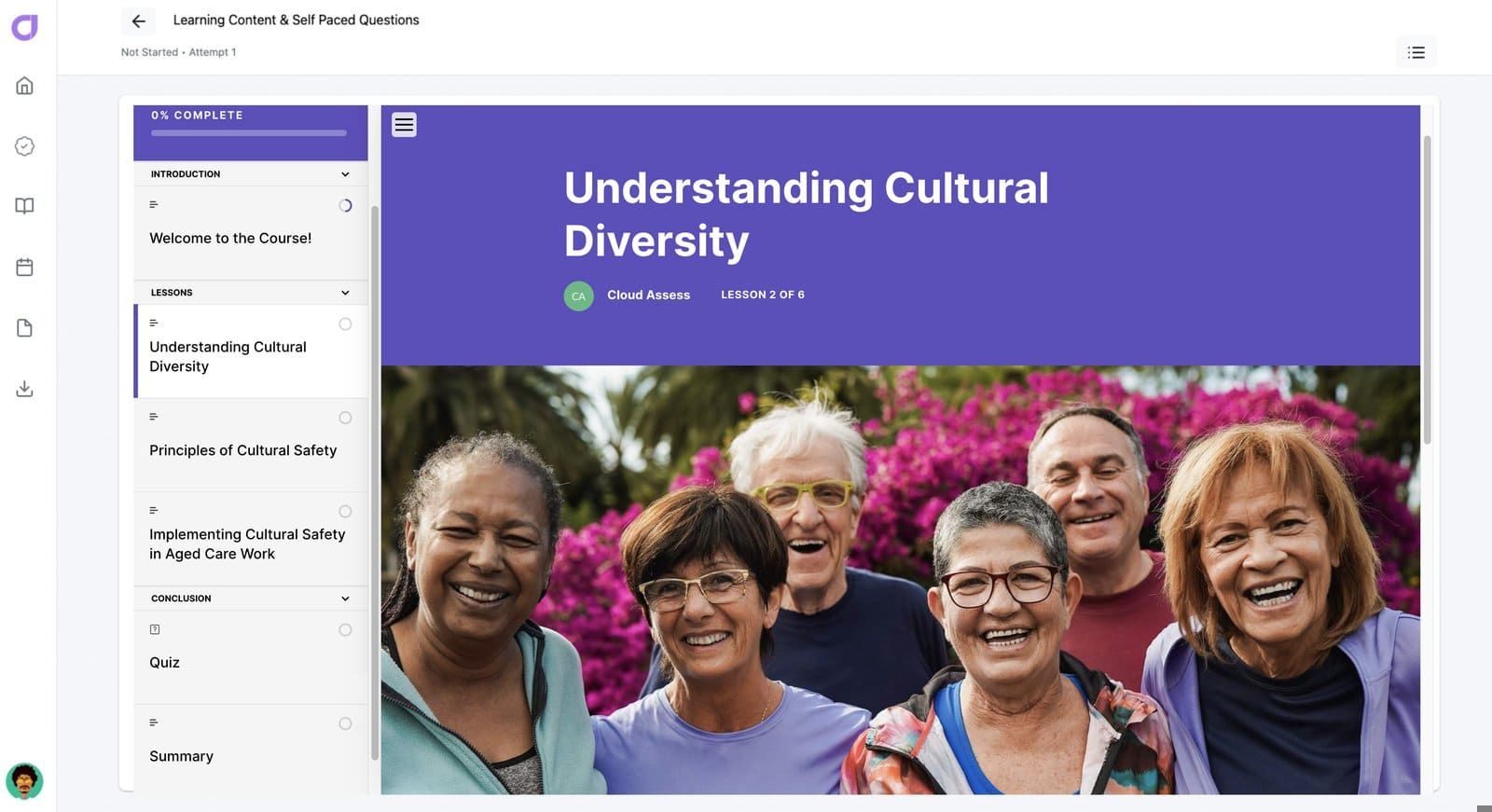The width and height of the screenshot is (1492, 812).
Task: Open the open-book icon in sidebar
Action: [24, 206]
